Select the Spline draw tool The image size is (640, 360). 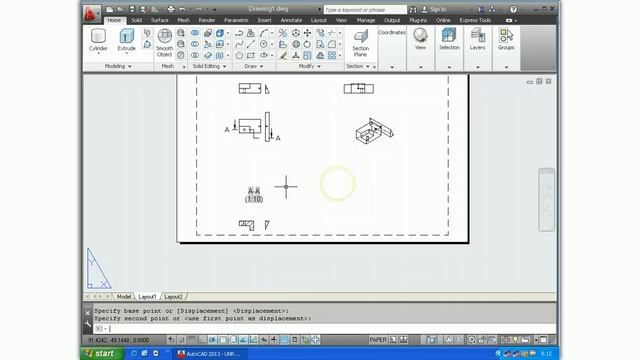[x=240, y=44]
